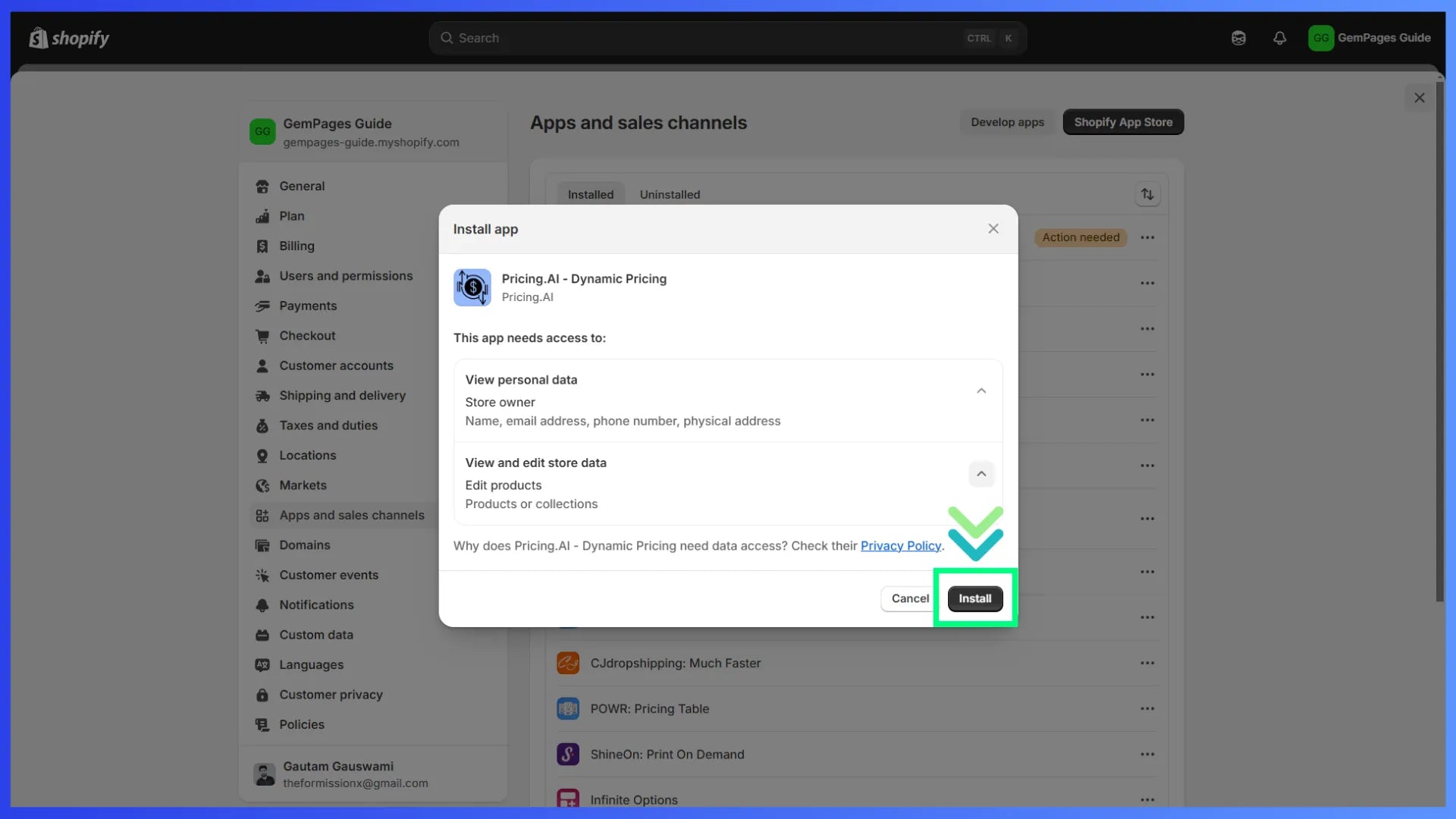
Task: Open options menu for POWR: Pricing Table
Action: click(x=1147, y=709)
